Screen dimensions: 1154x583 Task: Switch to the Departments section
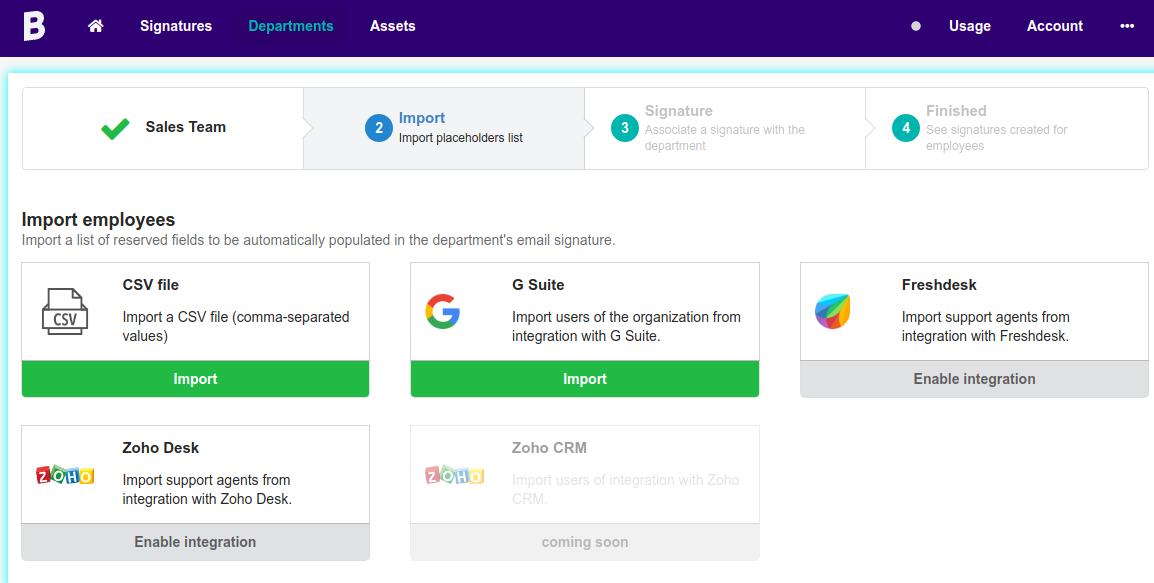290,26
